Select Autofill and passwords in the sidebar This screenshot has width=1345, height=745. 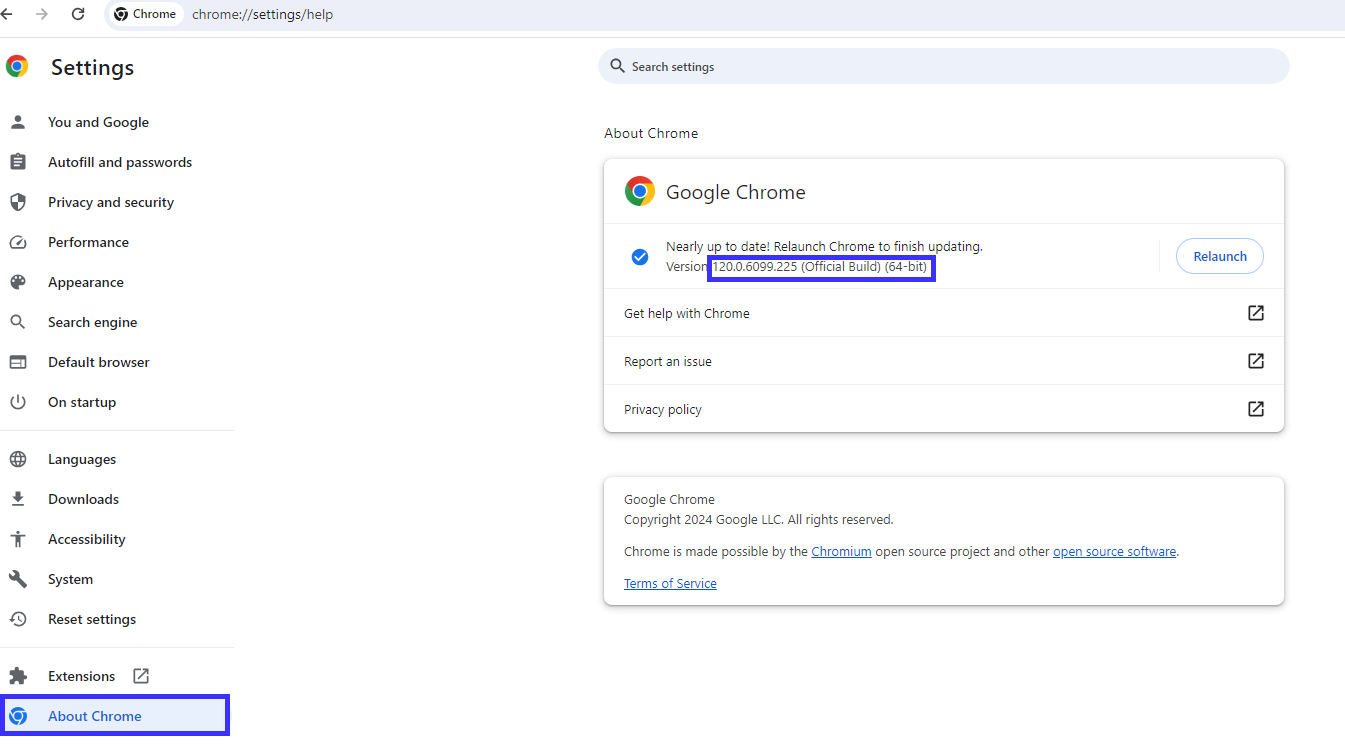120,162
